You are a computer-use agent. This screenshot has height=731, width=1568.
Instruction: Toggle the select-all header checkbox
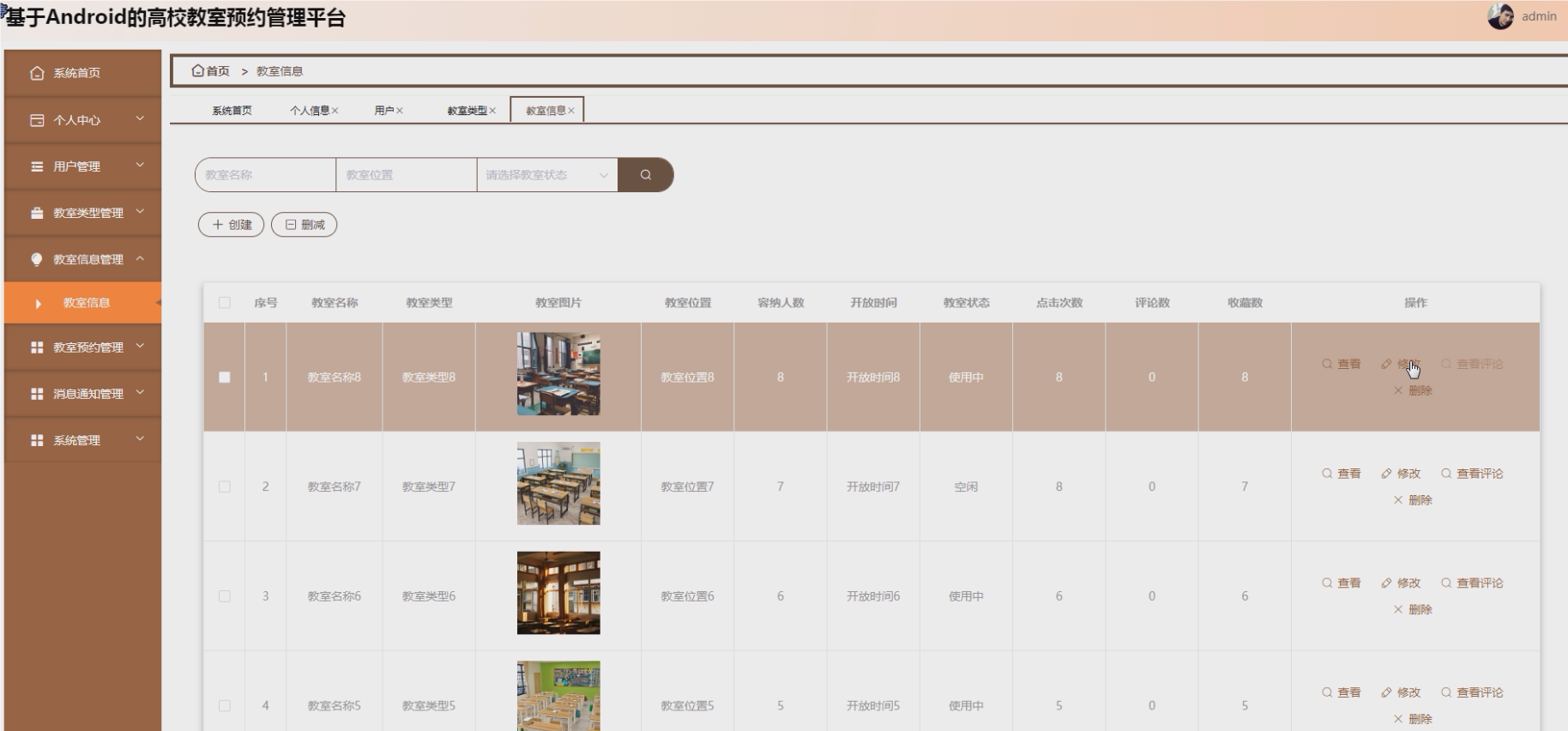click(x=225, y=303)
